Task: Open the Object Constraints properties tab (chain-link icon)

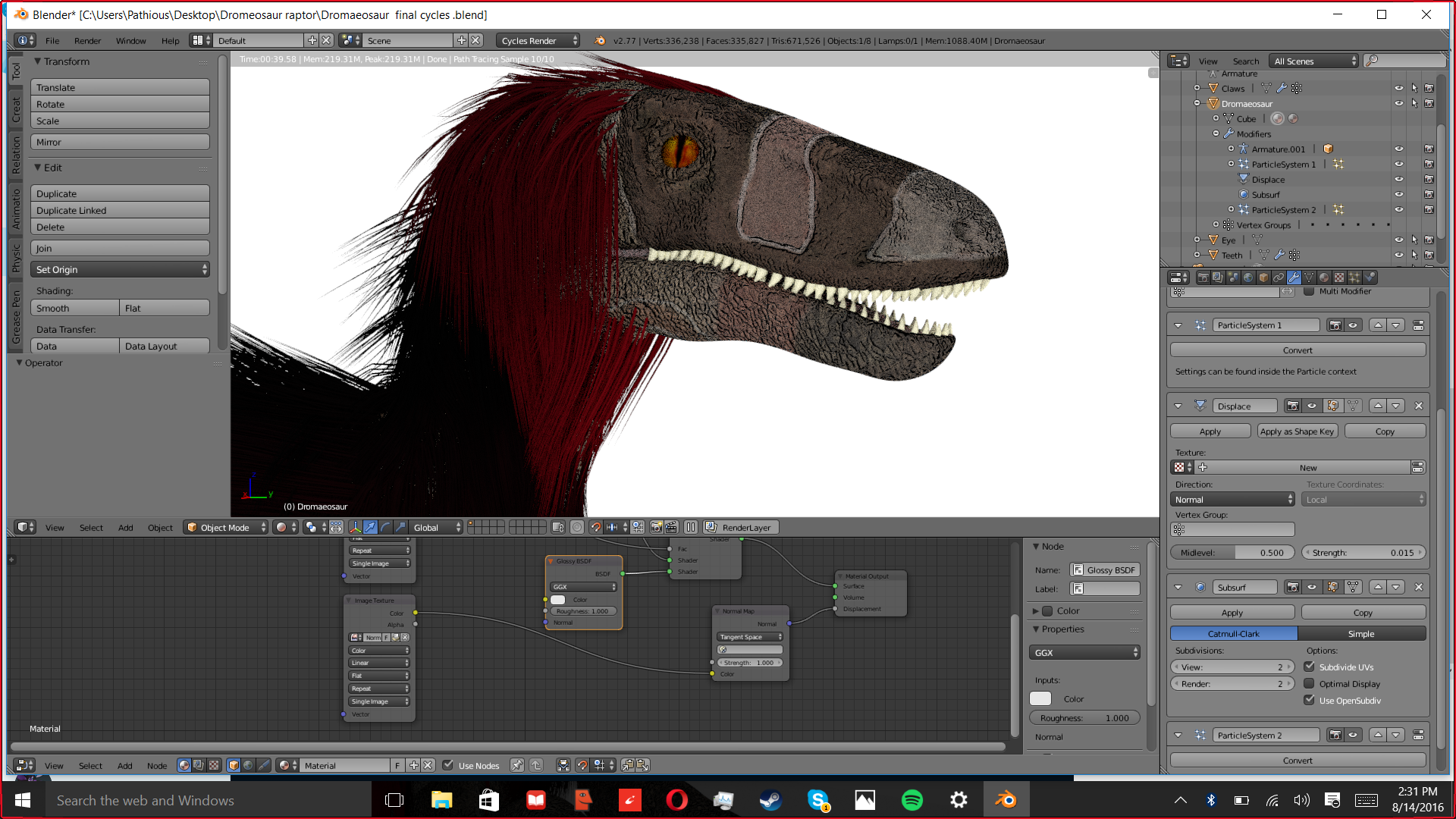Action: point(1279,278)
